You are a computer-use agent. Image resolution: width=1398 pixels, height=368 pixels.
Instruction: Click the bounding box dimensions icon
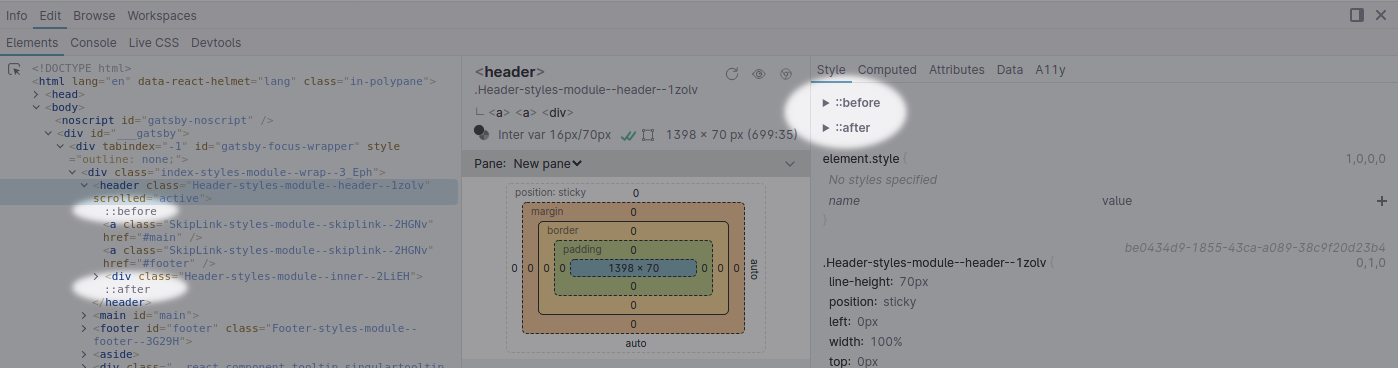648,135
